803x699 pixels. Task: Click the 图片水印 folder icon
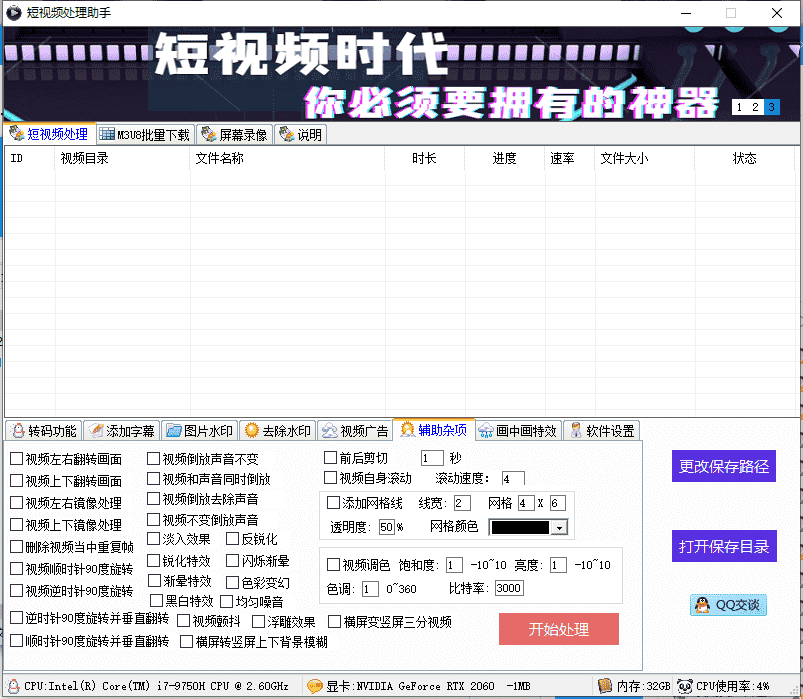pyautogui.click(x=174, y=431)
